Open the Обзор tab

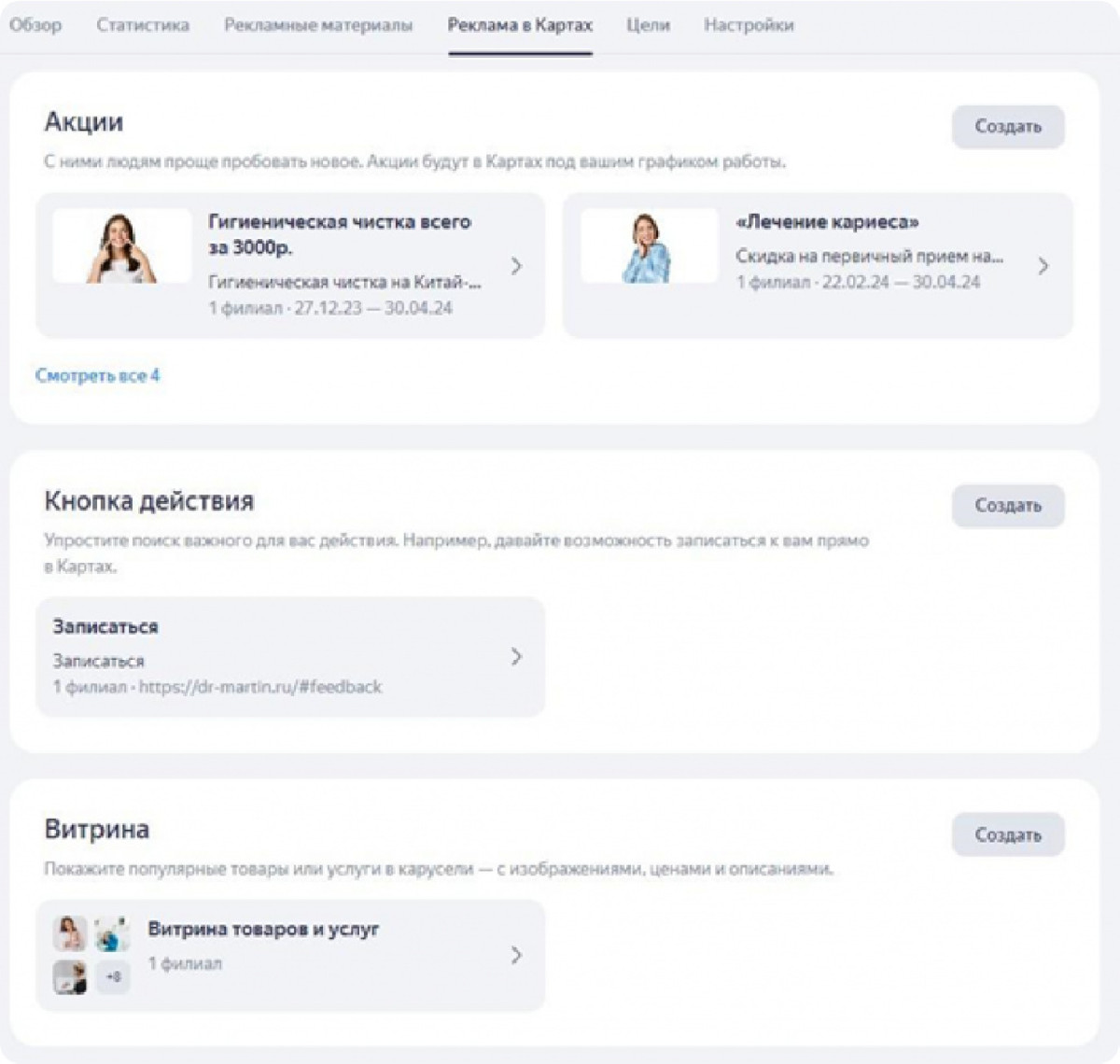[35, 25]
